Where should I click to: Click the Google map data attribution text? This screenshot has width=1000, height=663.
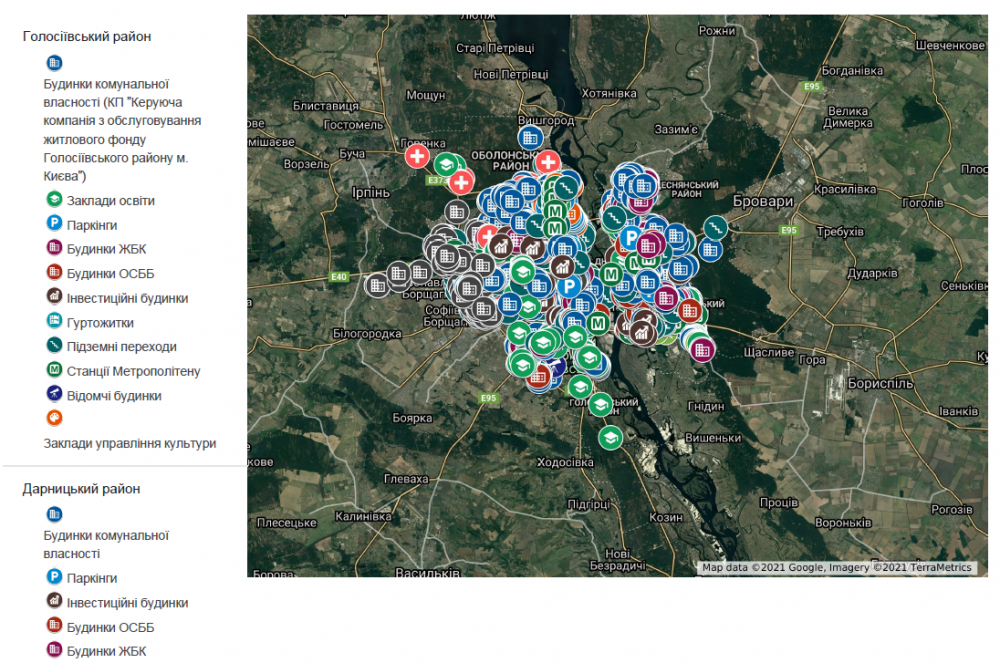click(836, 567)
